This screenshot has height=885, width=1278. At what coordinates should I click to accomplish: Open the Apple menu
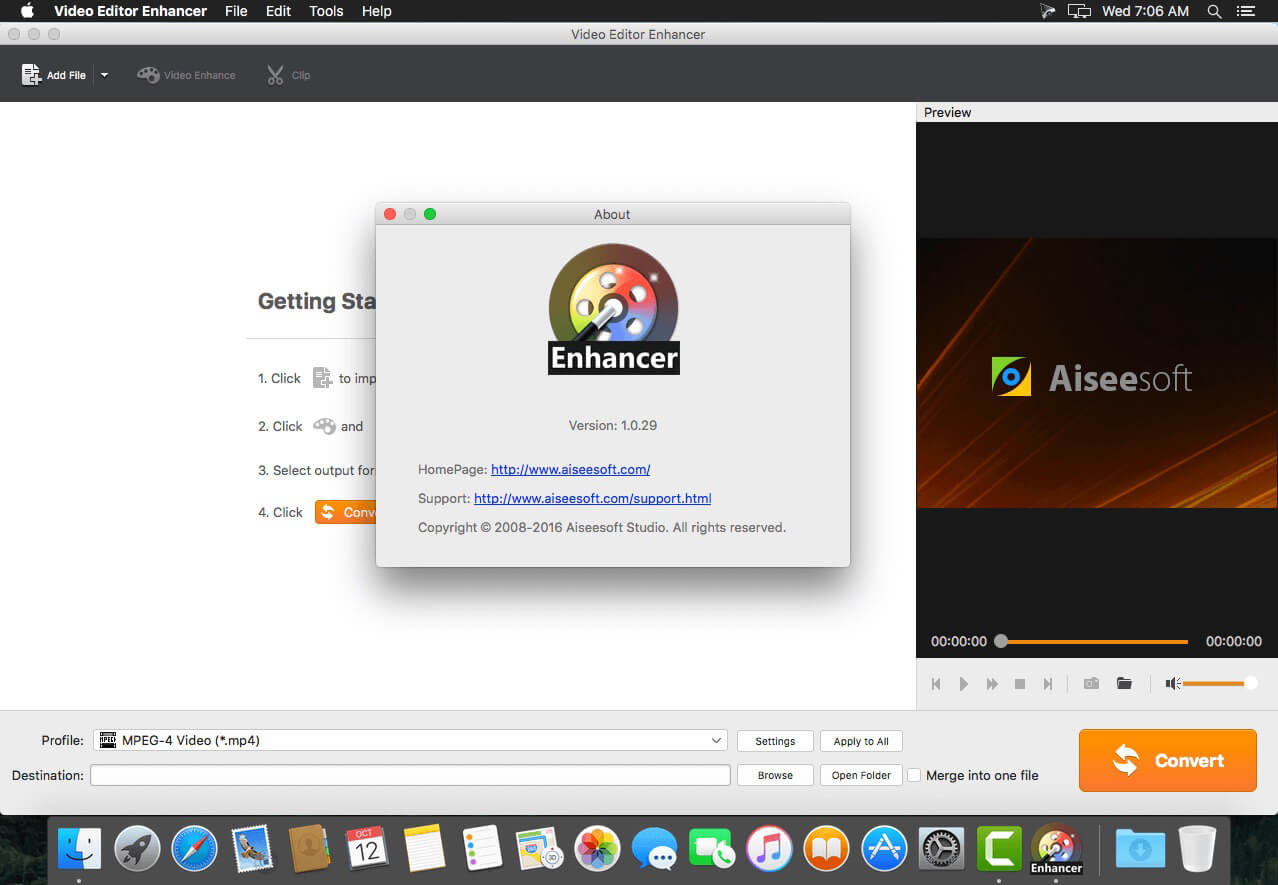(27, 11)
